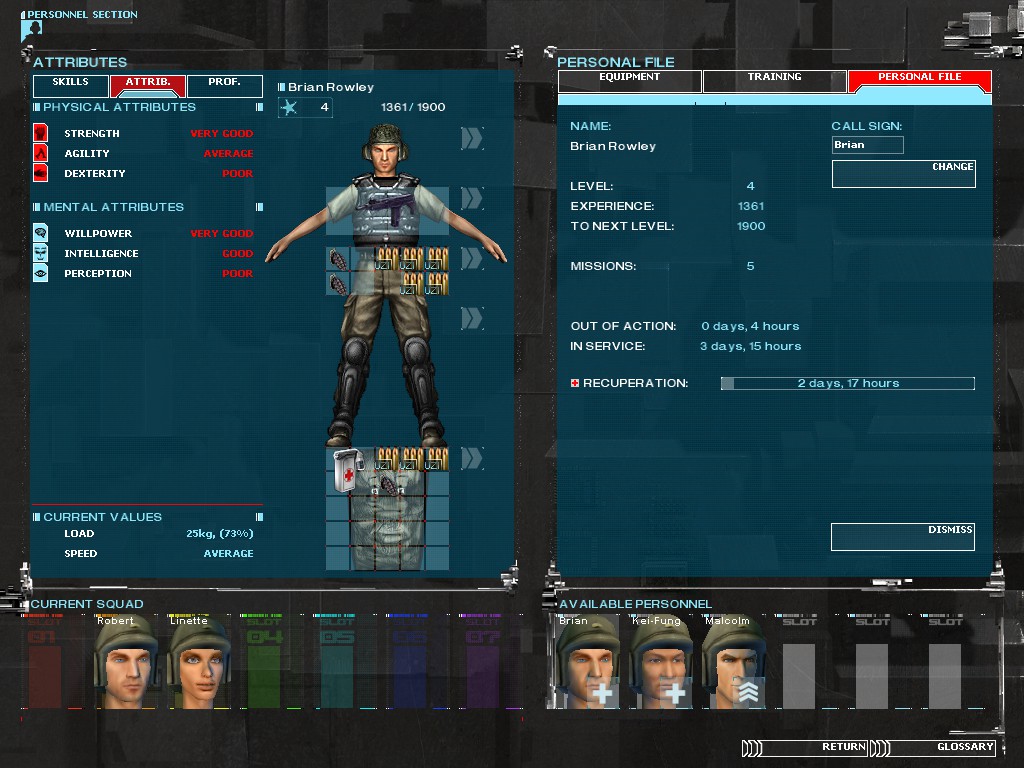Select Brian in available personnel
Screen dimensions: 1024x768
pyautogui.click(x=585, y=662)
